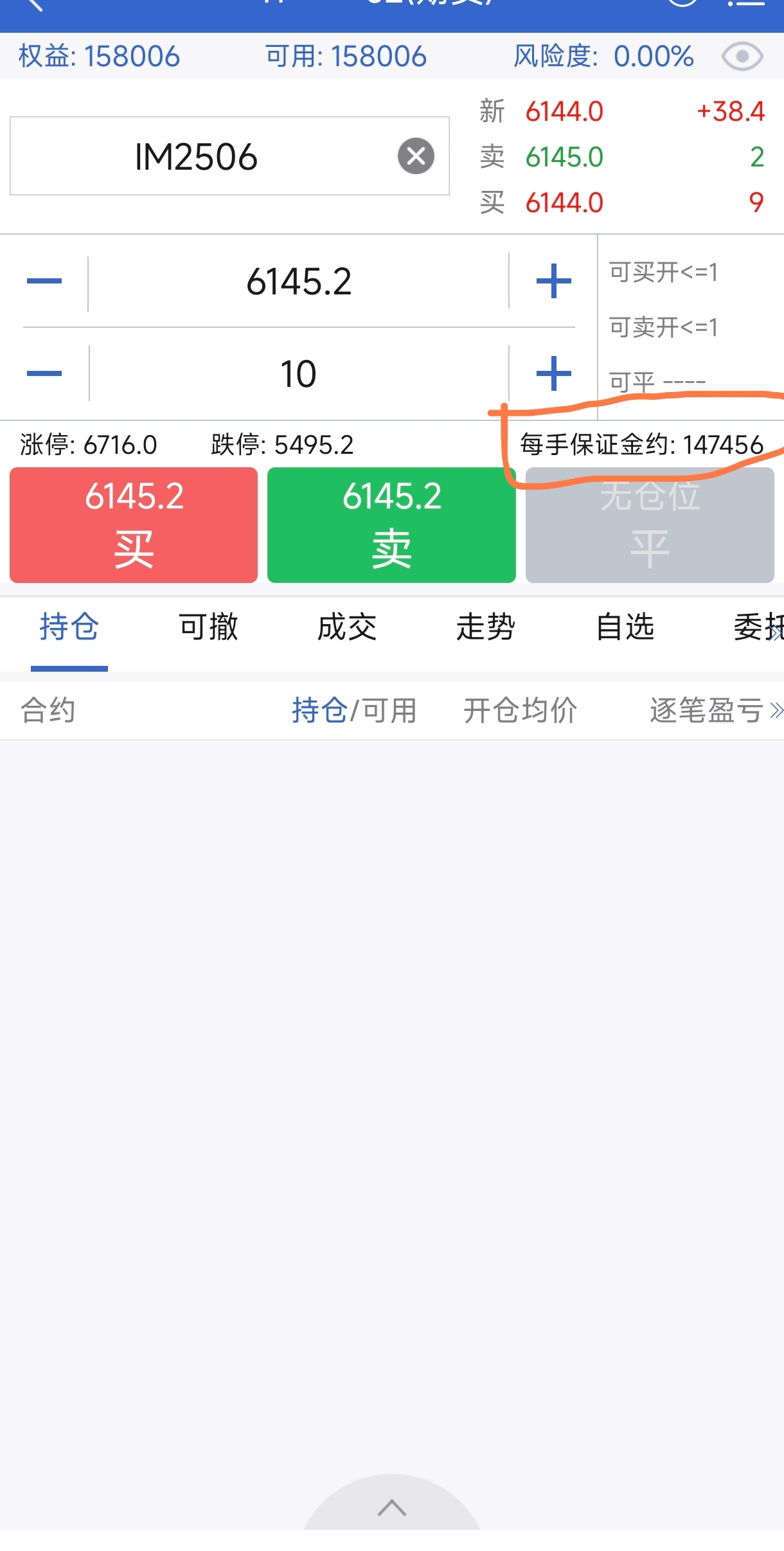
Task: Open the 成交 trades tab
Action: pos(347,627)
